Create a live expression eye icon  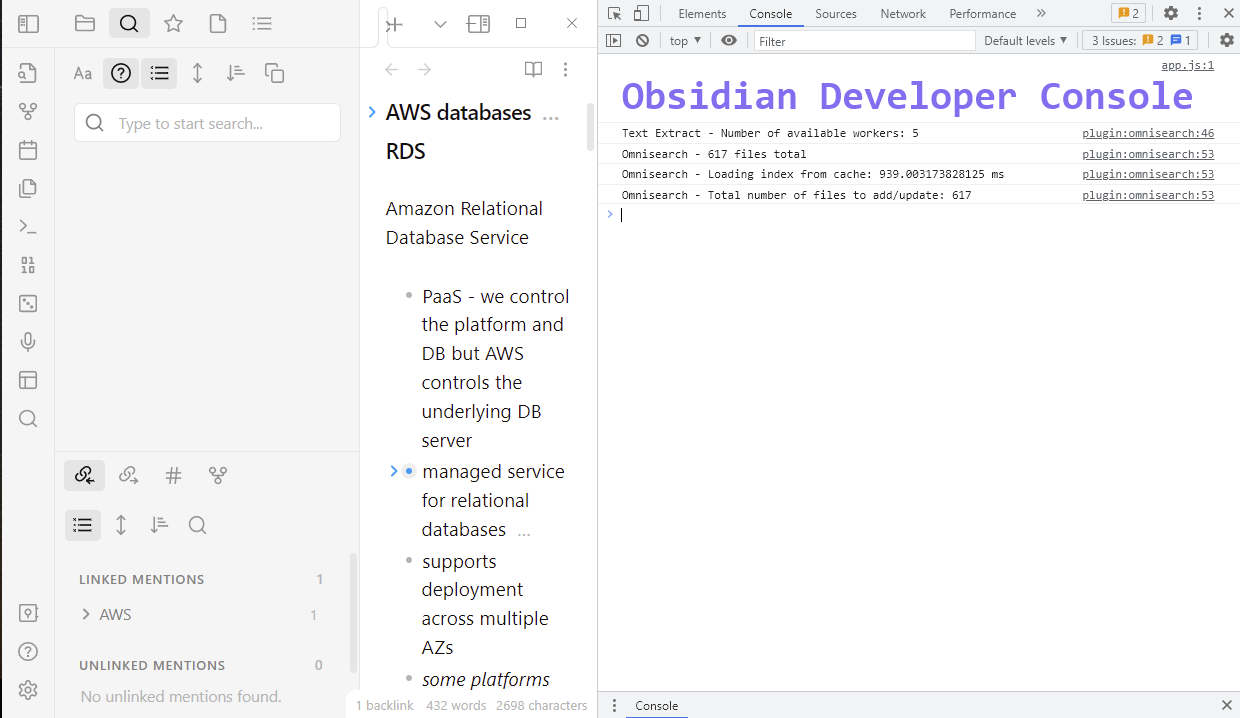(x=729, y=40)
